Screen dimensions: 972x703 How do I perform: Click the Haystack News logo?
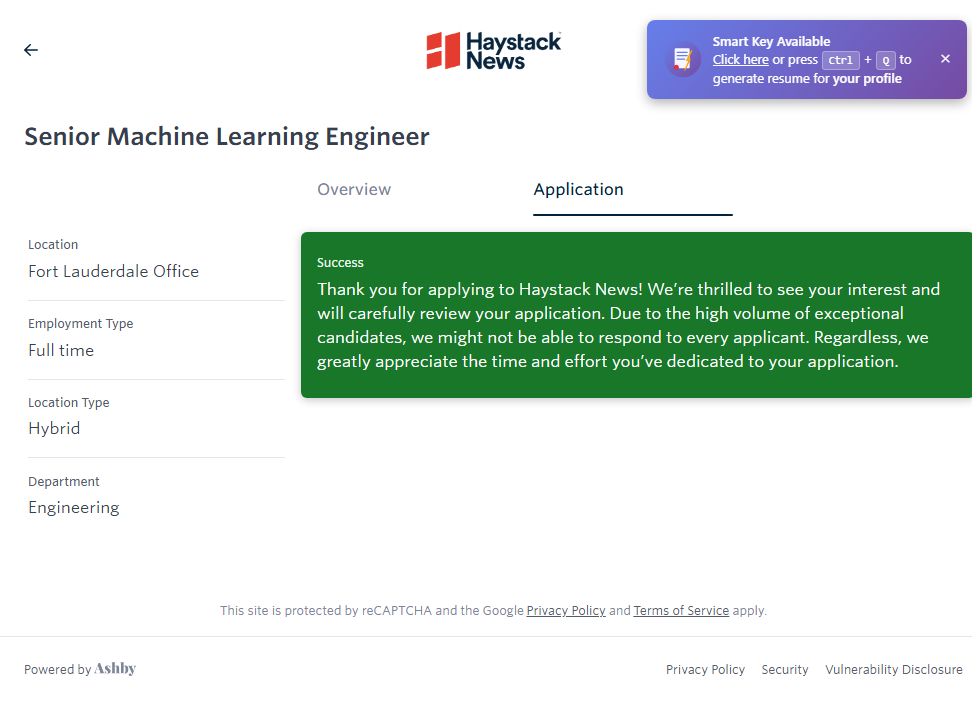[493, 51]
